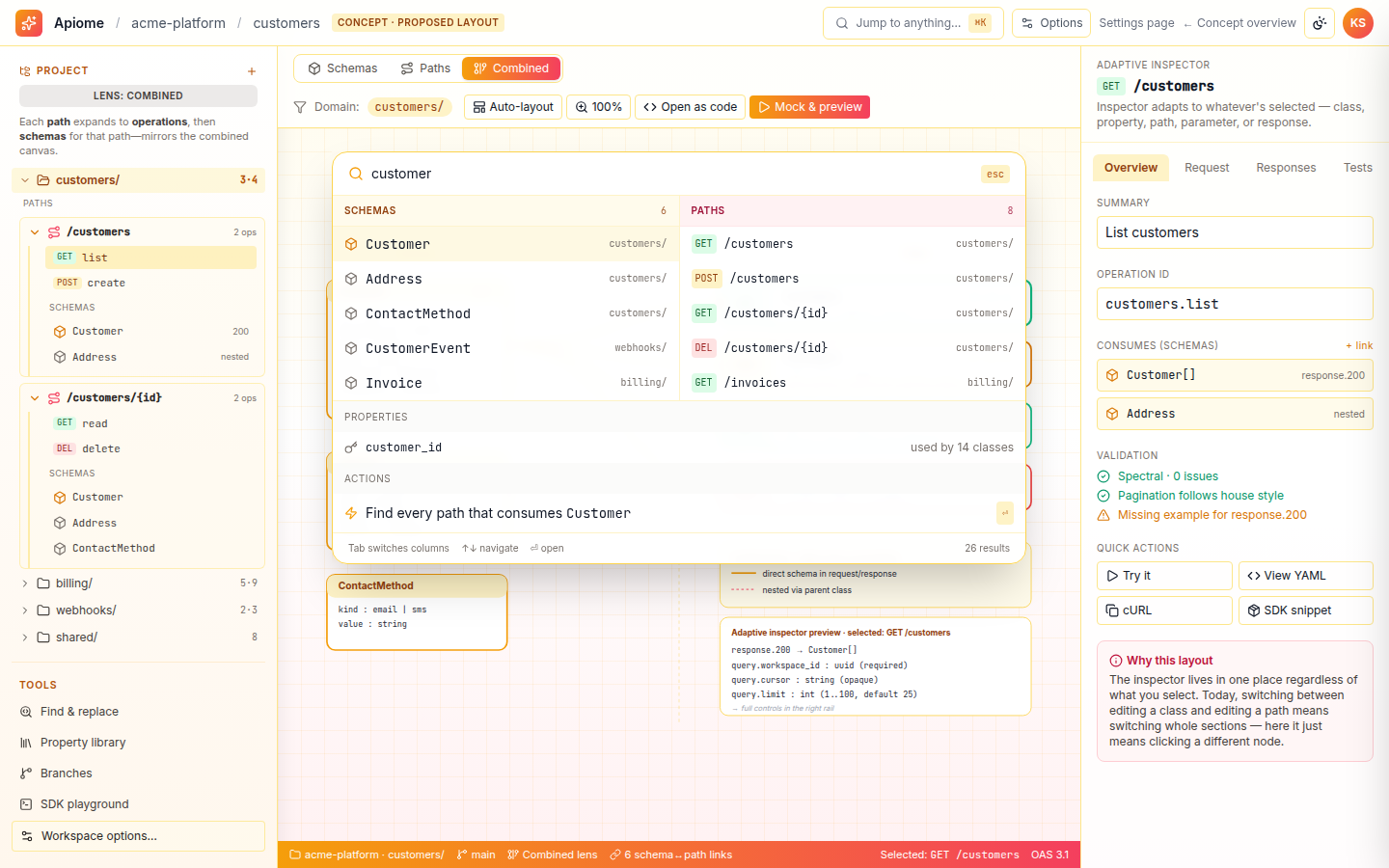
Task: Click the SDK snippet quick action
Action: pyautogui.click(x=1306, y=610)
